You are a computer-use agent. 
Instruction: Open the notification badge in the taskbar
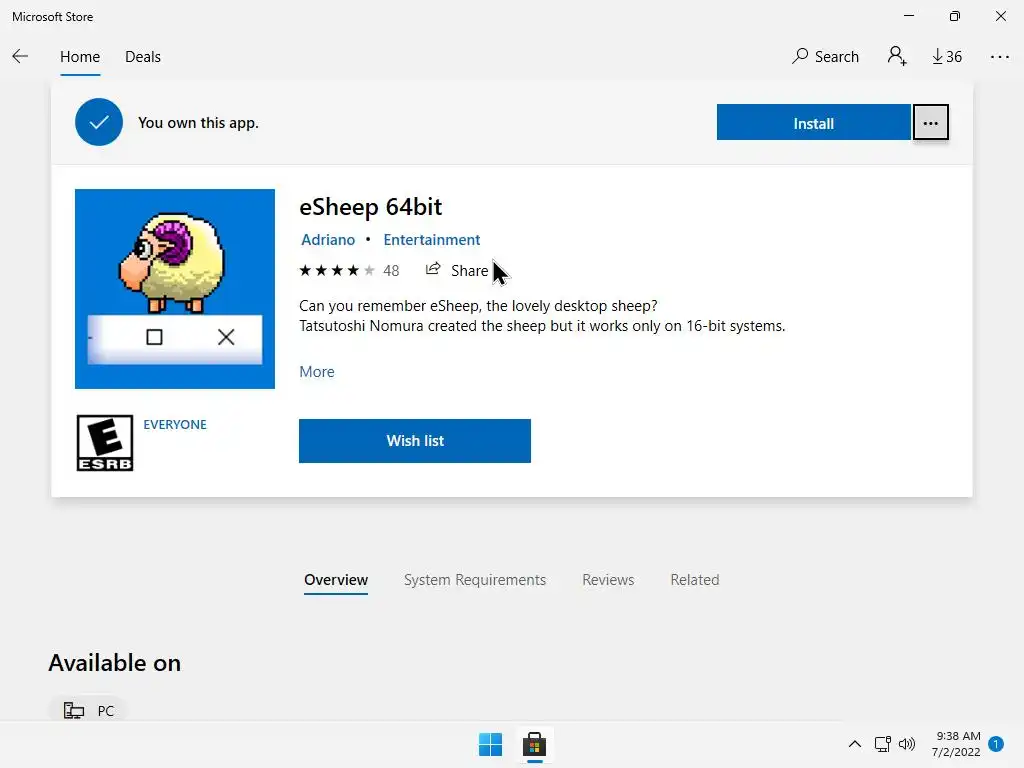pyautogui.click(x=996, y=744)
